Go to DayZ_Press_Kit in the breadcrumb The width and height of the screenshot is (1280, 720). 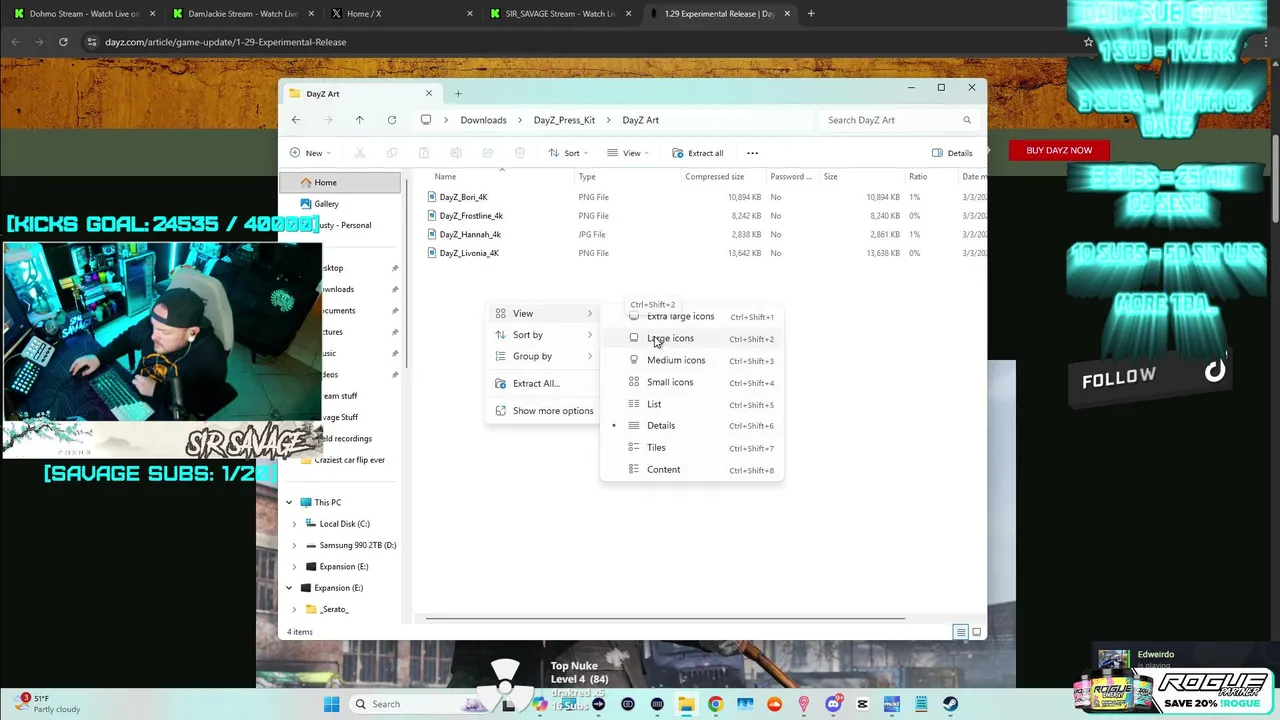(x=564, y=120)
